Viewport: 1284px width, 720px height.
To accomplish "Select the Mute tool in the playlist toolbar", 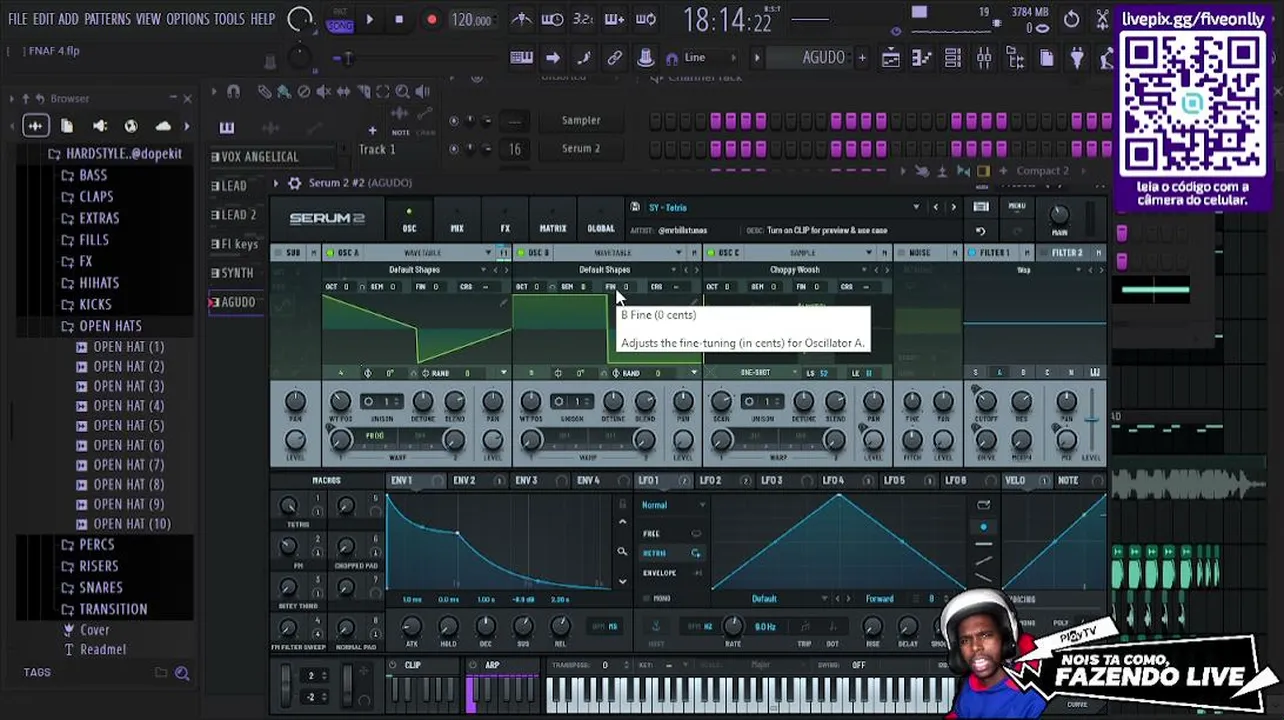I will [323, 92].
